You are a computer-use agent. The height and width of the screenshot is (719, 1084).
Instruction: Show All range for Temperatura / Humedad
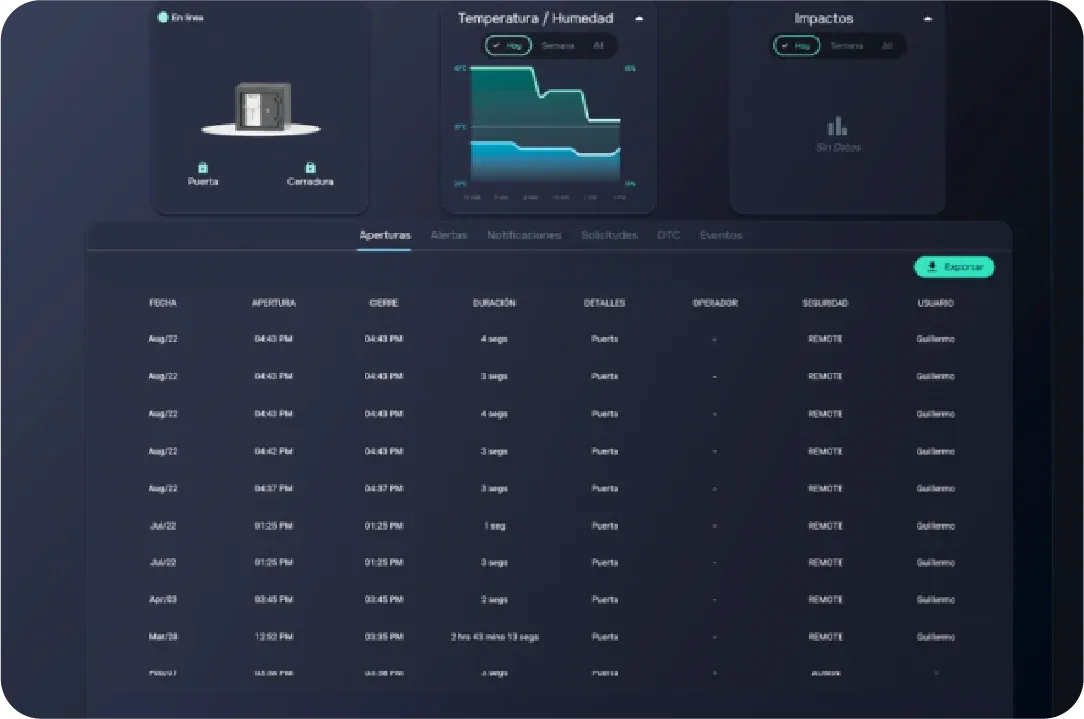pos(599,46)
